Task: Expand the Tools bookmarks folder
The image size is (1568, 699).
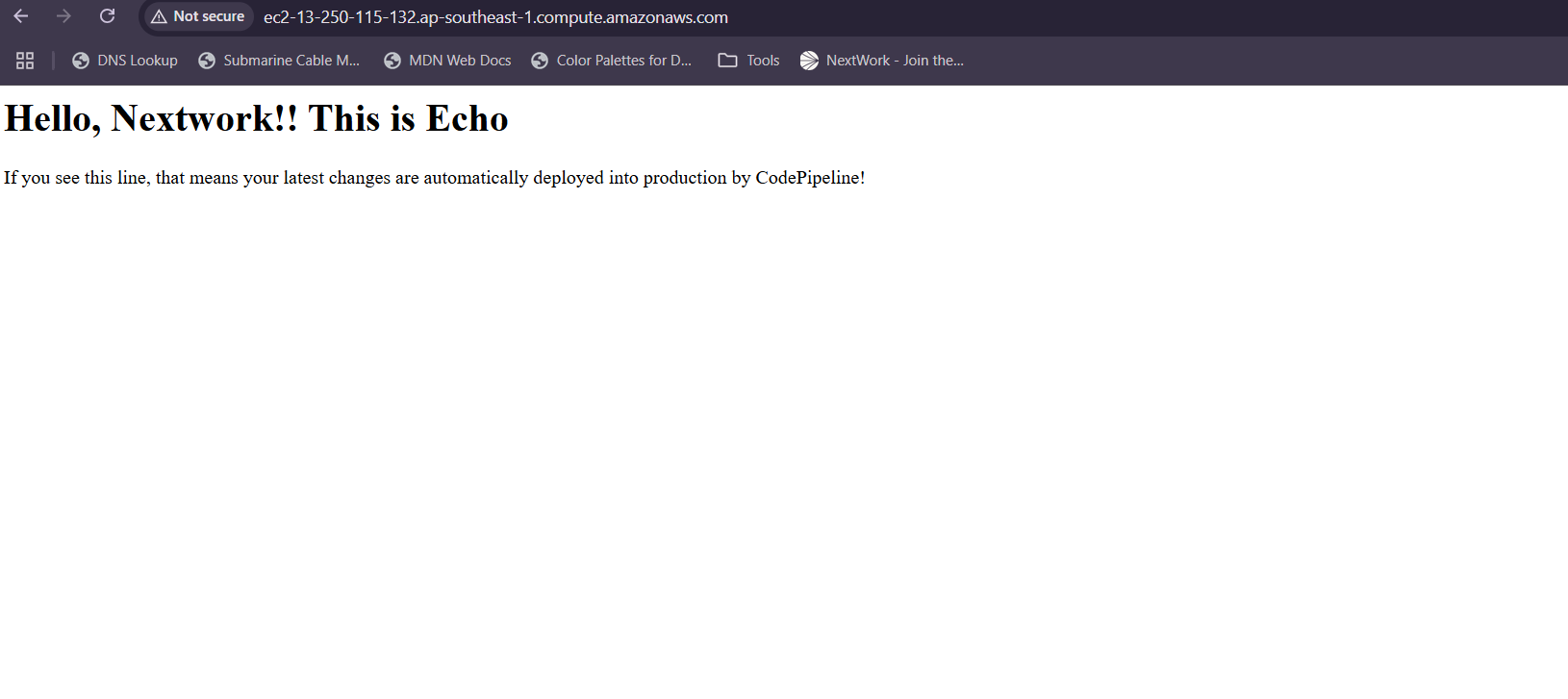Action: point(749,61)
